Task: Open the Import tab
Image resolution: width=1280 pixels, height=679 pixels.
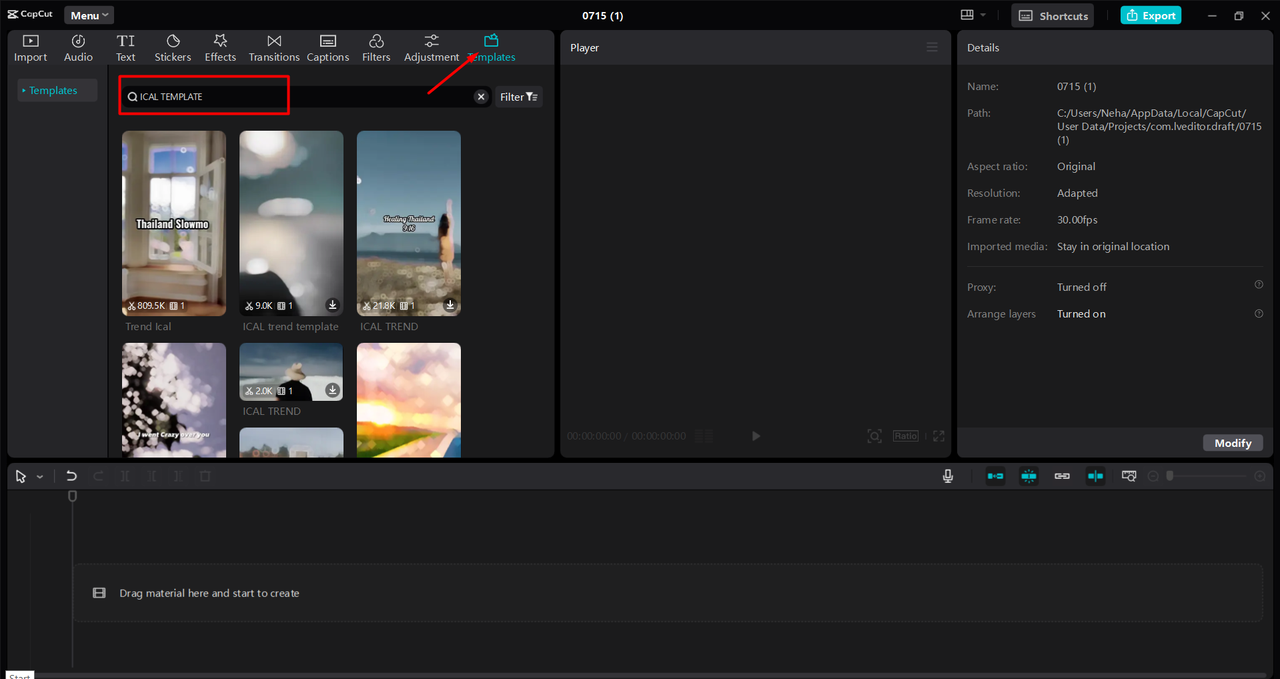Action: pyautogui.click(x=30, y=48)
